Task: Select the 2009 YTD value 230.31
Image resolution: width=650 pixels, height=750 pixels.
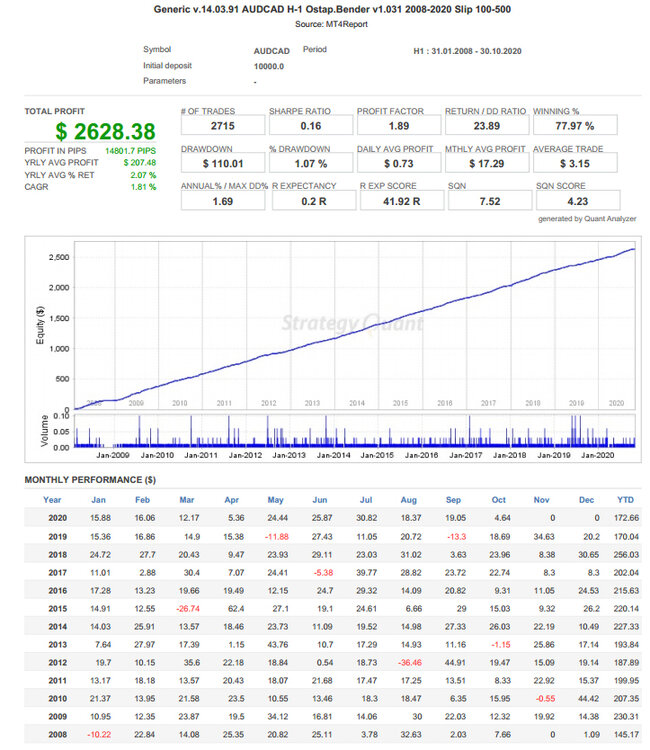Action: [x=626, y=717]
